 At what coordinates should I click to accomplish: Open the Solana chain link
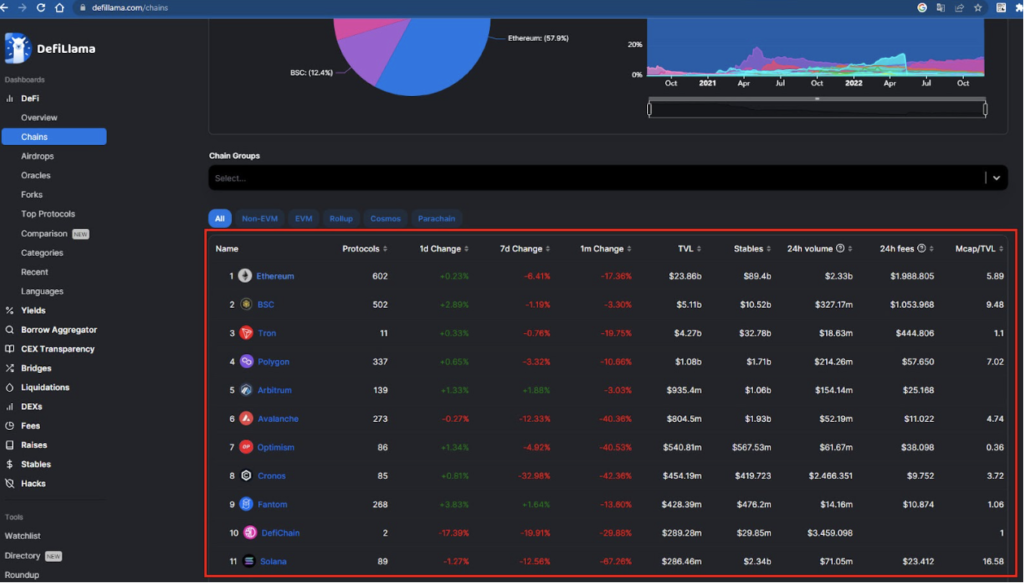(273, 561)
